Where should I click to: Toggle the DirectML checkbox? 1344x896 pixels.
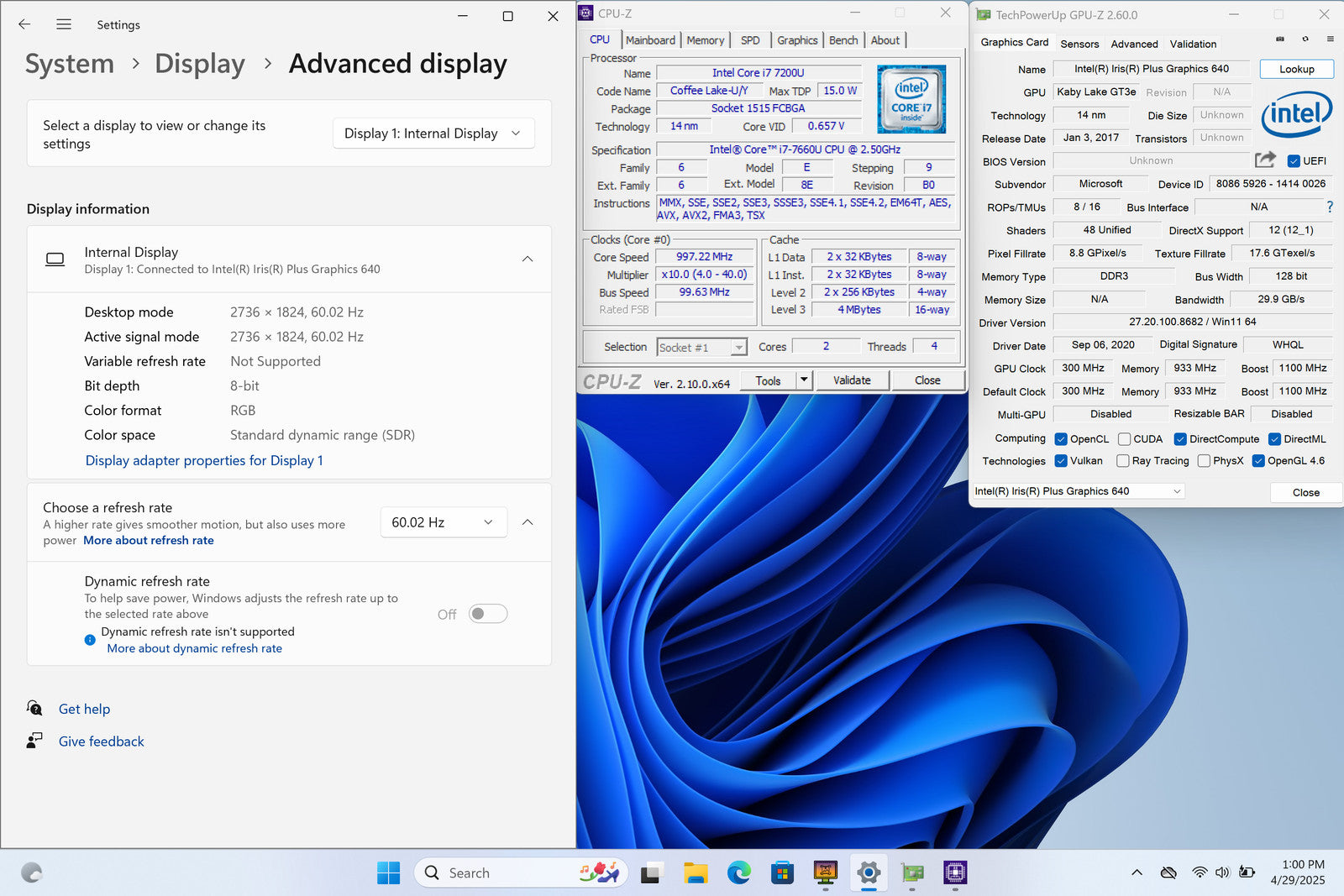[x=1274, y=439]
